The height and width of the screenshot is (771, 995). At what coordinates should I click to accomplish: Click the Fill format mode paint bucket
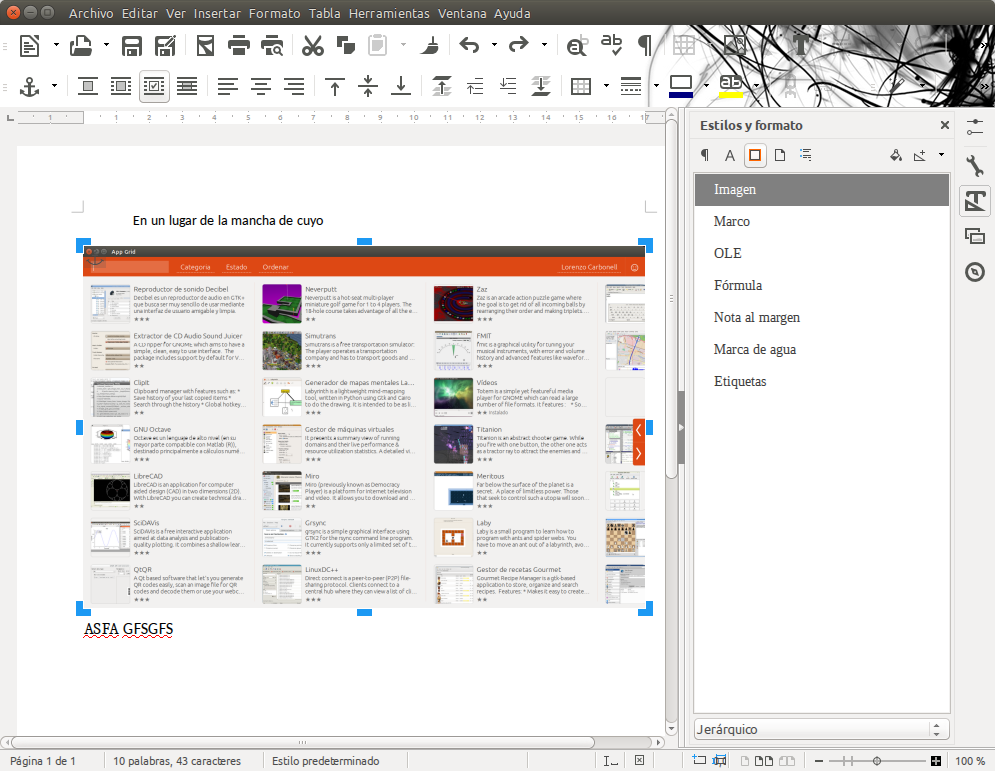896,155
